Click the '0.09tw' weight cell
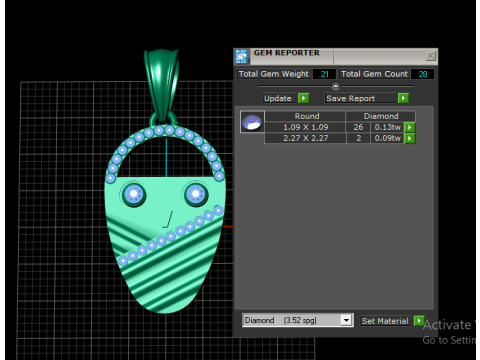Viewport: 480px width, 360px height. click(x=387, y=138)
